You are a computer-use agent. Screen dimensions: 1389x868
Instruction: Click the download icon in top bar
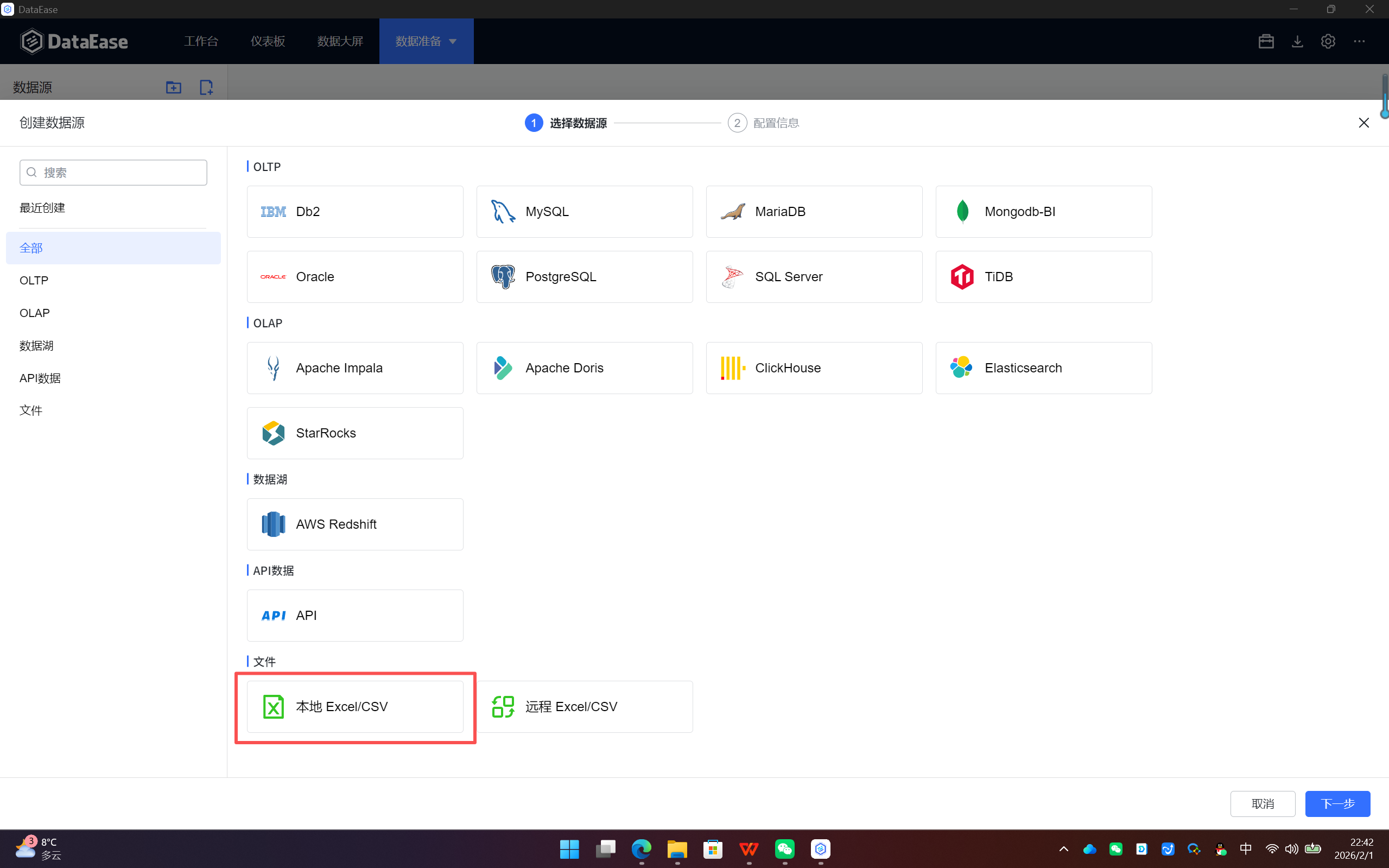coord(1297,41)
